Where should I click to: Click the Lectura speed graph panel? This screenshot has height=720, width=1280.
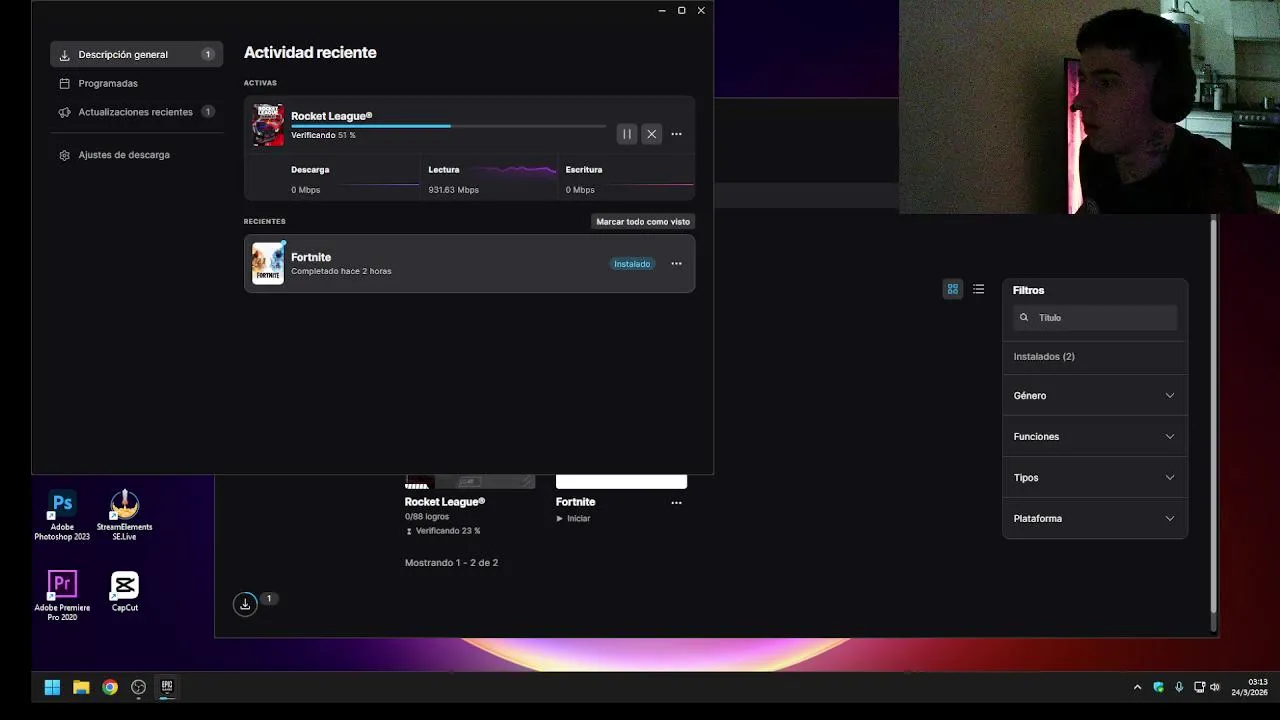[x=491, y=178]
